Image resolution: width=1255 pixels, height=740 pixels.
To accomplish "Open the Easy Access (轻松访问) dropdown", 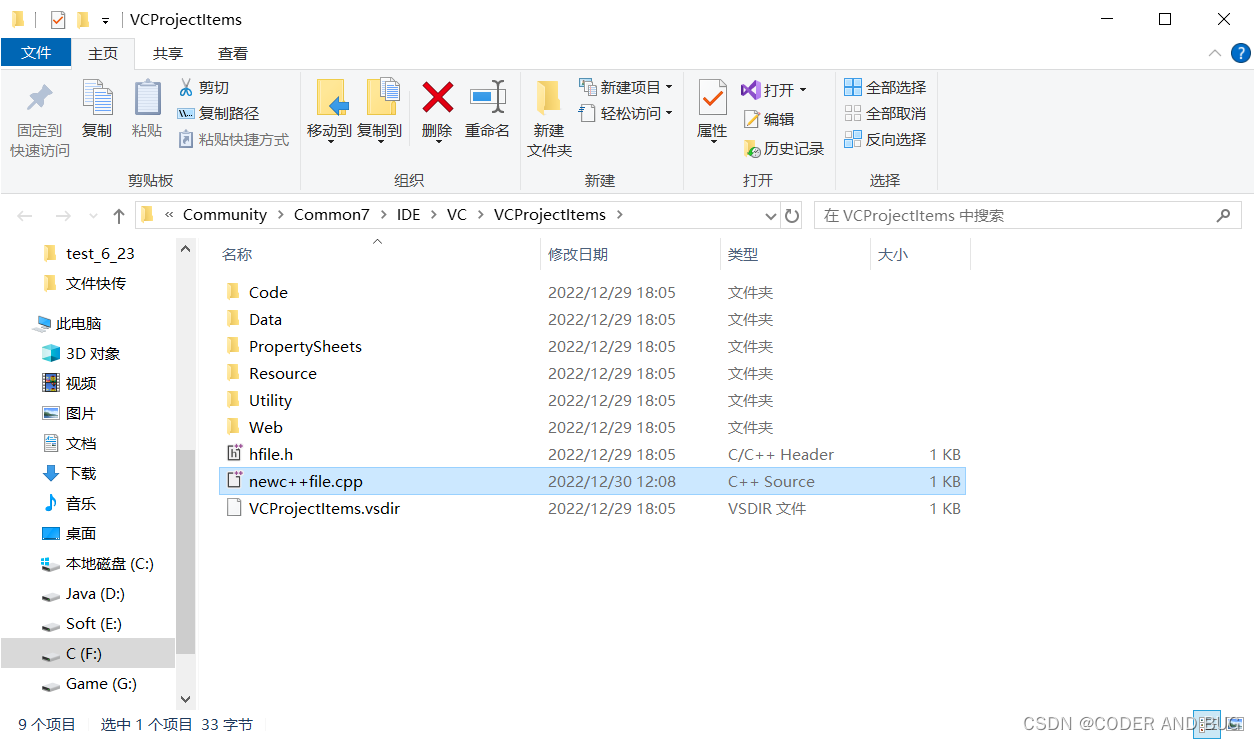I will pos(626,114).
